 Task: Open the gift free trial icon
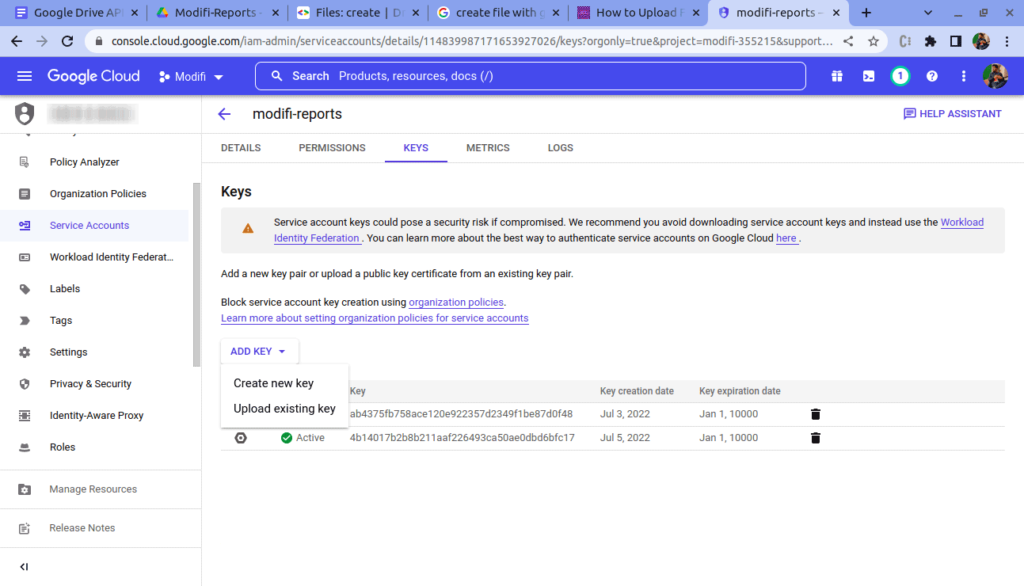pyautogui.click(x=836, y=76)
